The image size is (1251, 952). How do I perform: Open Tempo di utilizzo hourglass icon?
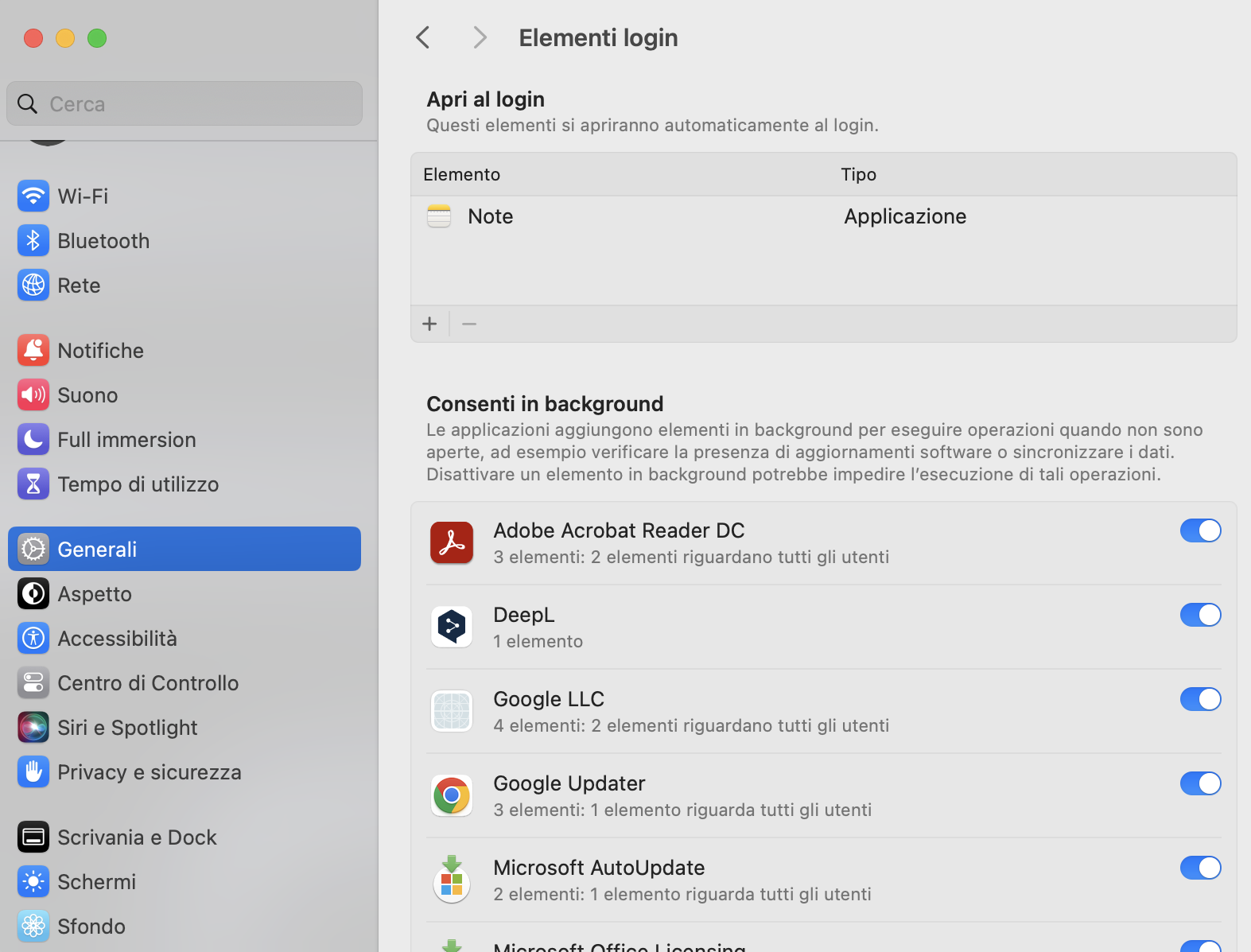[33, 484]
